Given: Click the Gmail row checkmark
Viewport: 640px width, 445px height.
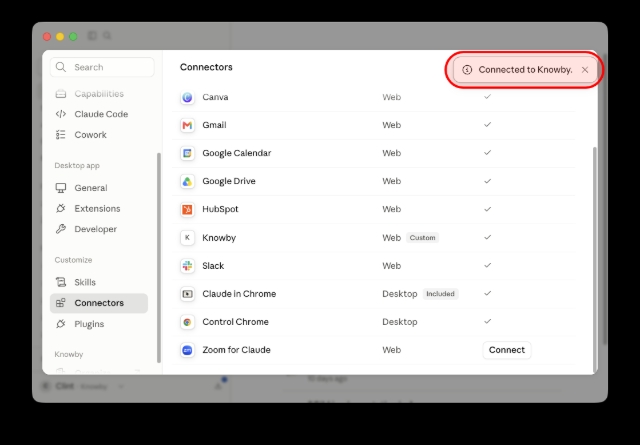Looking at the screenshot, I should coord(487,125).
